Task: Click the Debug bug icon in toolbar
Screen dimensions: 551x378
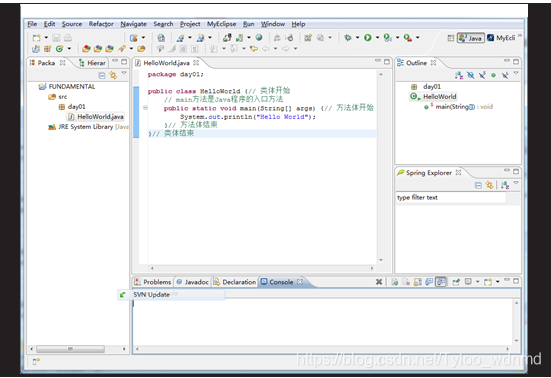Action: (x=348, y=38)
